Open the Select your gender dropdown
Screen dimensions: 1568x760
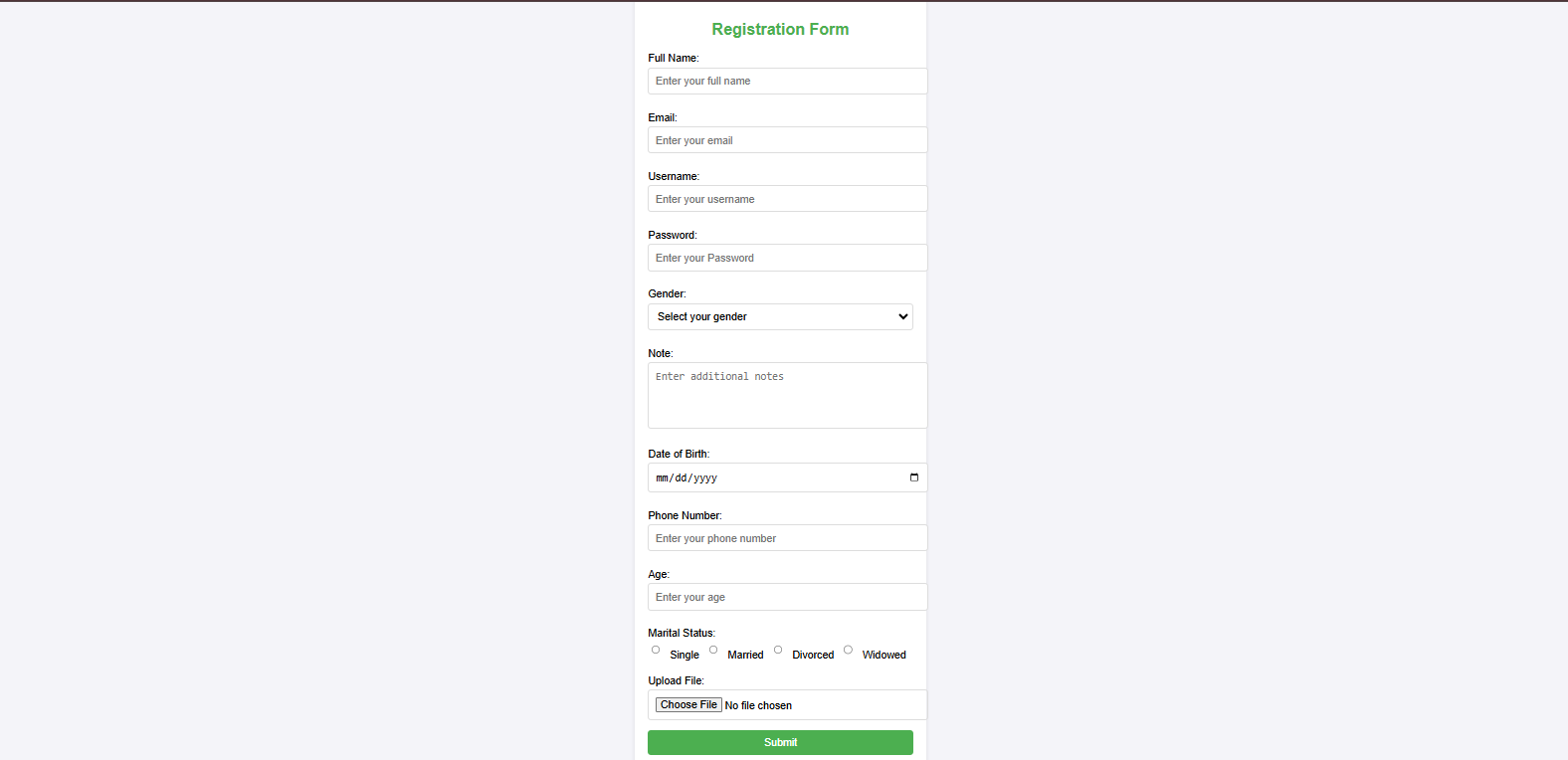(x=780, y=316)
